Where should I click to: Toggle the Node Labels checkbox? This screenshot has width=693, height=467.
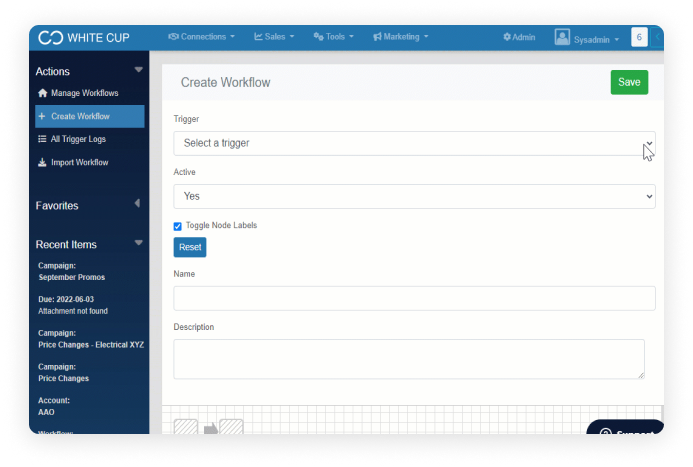178,226
